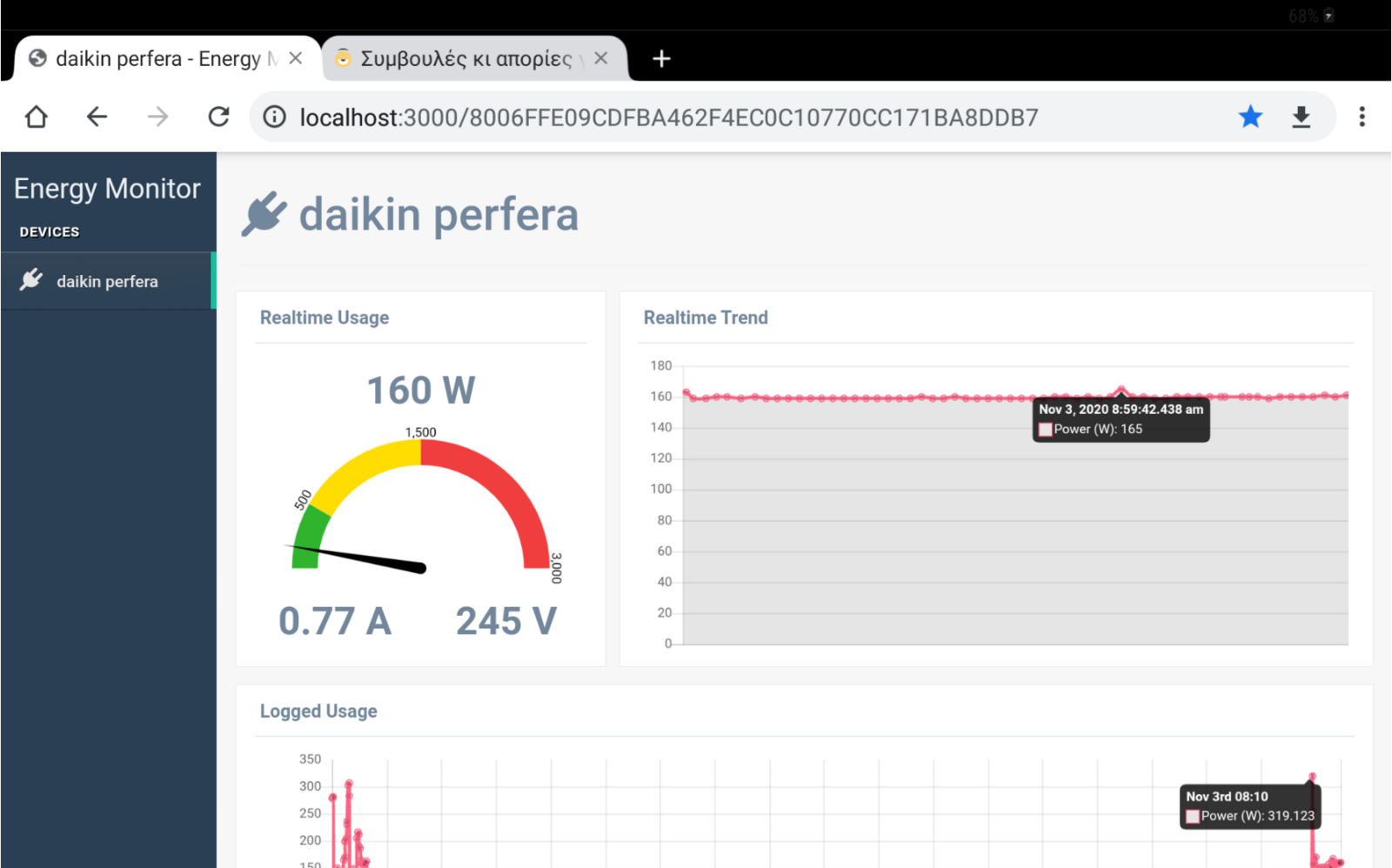Click the green segment of the gauge
The width and height of the screenshot is (1392, 868).
(x=309, y=539)
